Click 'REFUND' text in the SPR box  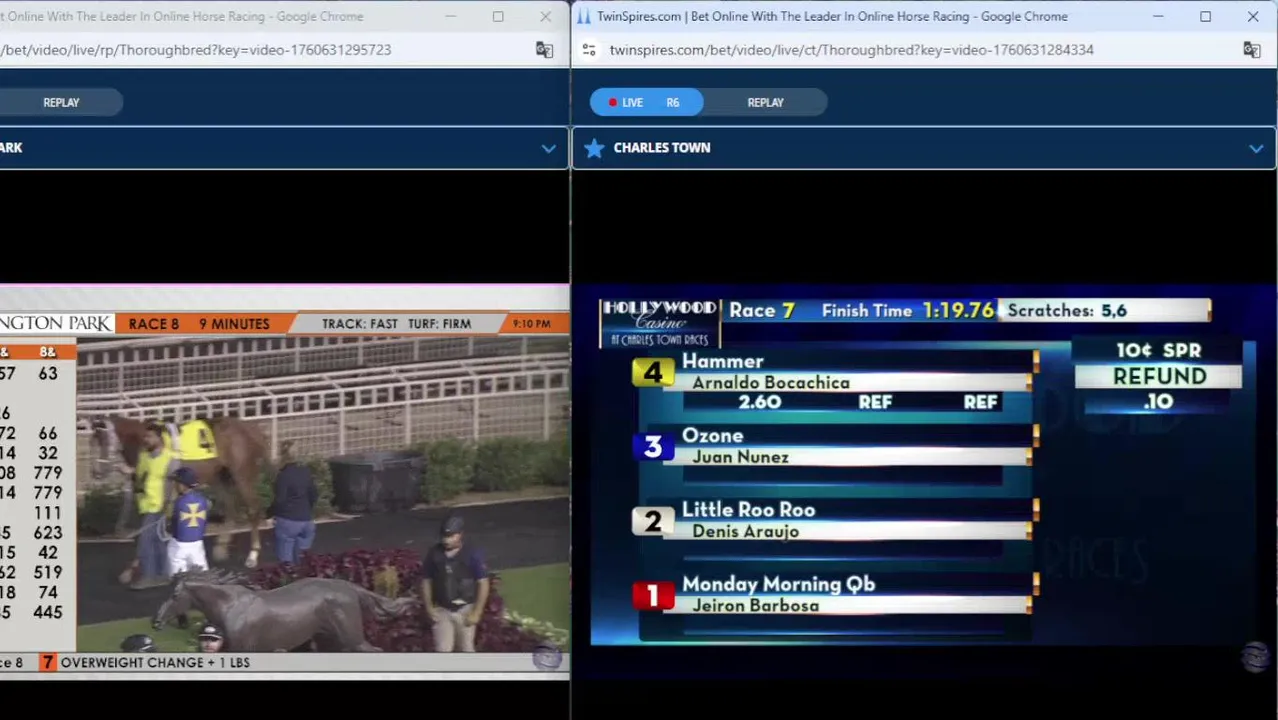[x=1159, y=377]
